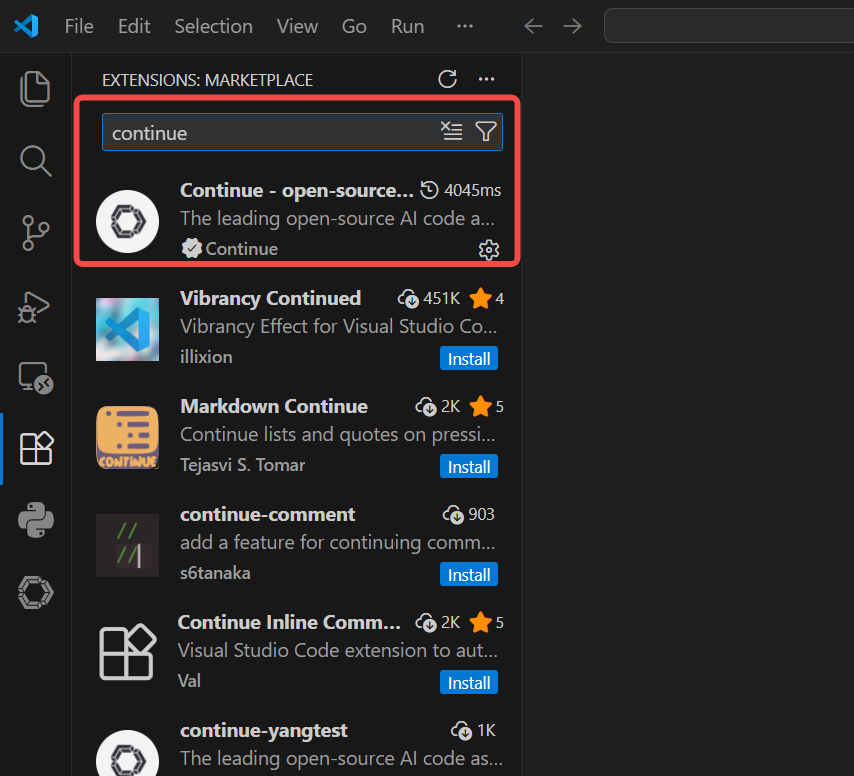Open the View menu
The height and width of the screenshot is (776, 854).
tap(297, 26)
